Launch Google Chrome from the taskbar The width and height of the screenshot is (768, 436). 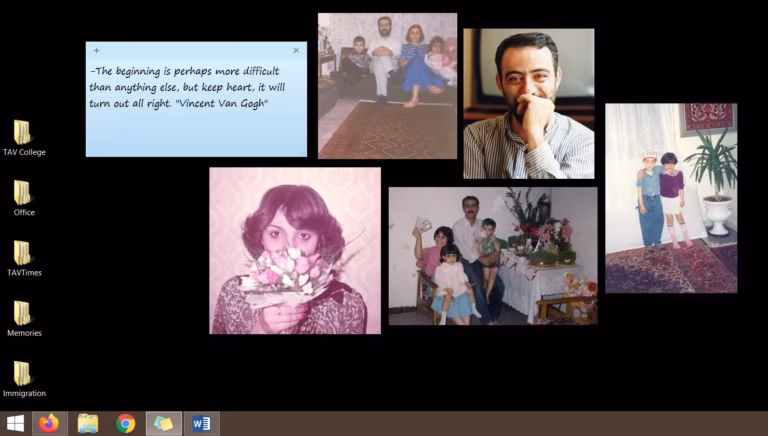click(125, 423)
